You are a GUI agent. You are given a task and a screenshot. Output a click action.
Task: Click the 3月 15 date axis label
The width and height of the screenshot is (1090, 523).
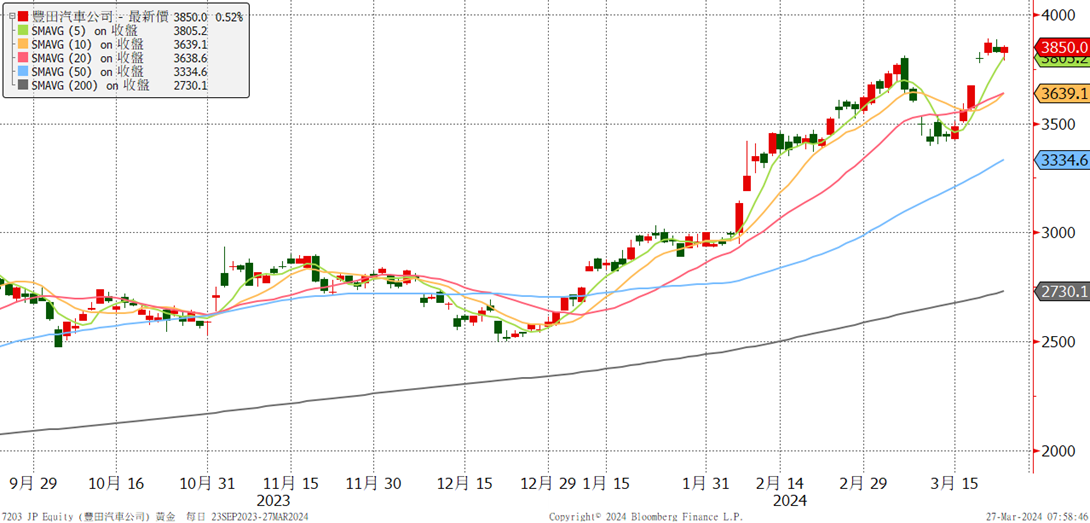click(955, 483)
